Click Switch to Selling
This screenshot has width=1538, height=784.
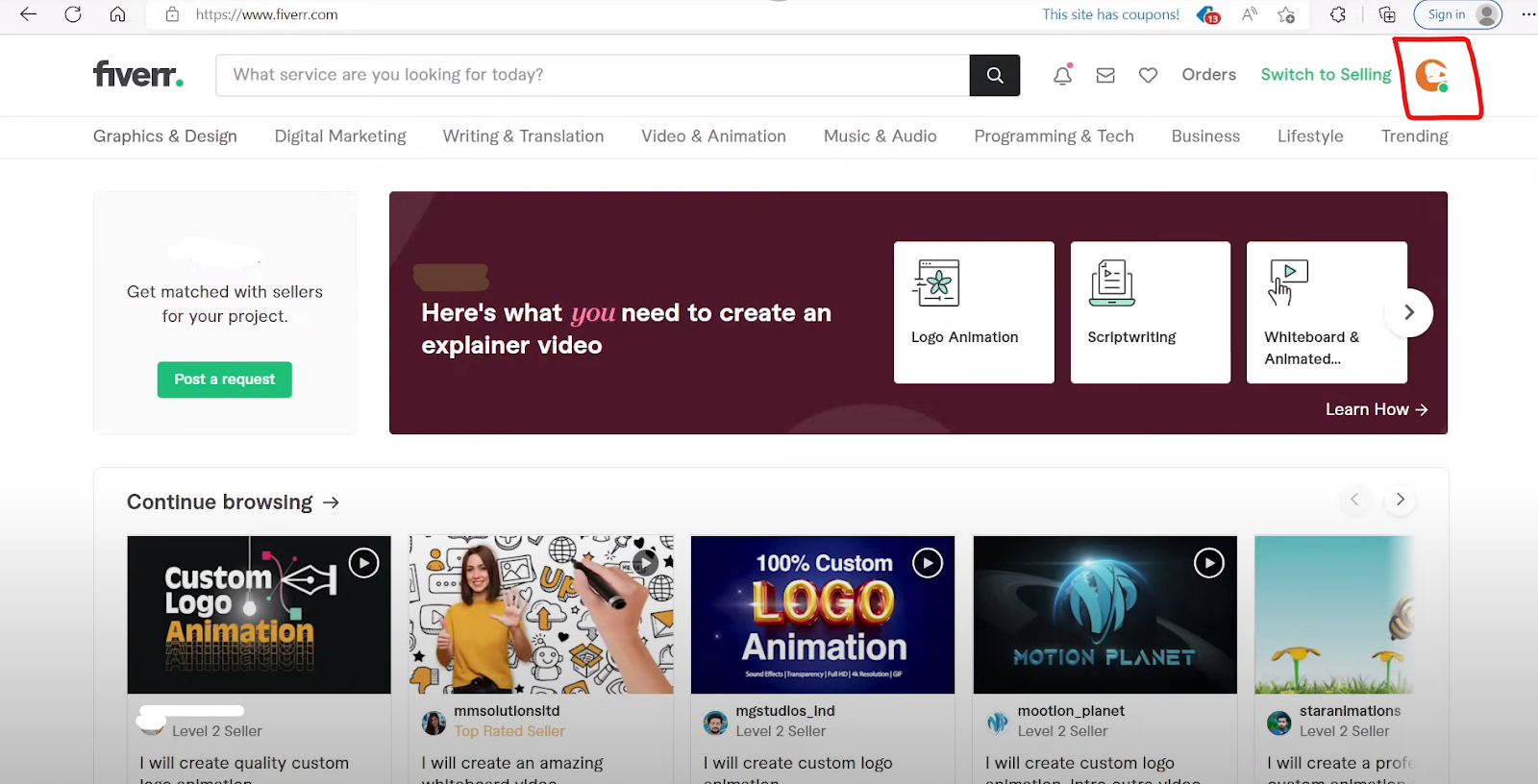point(1326,75)
